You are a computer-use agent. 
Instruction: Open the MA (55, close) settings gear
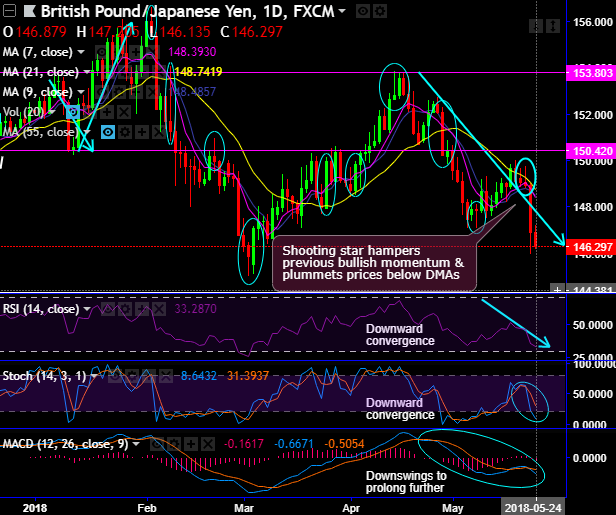[x=125, y=132]
